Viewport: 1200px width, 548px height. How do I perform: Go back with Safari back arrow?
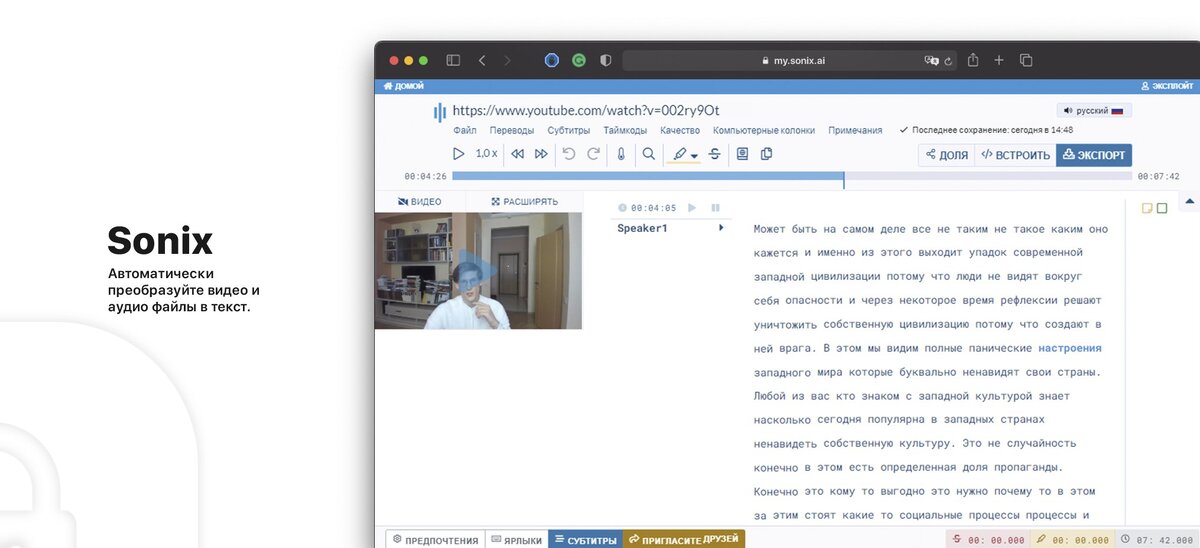coord(482,60)
